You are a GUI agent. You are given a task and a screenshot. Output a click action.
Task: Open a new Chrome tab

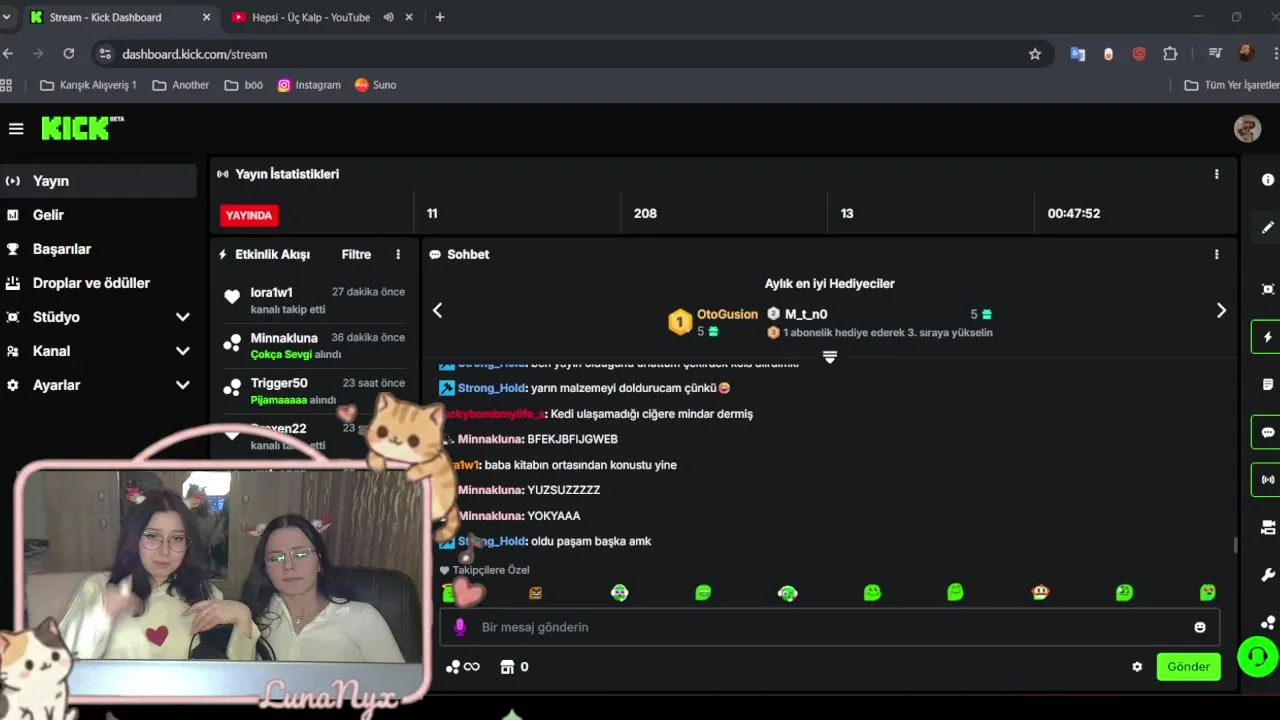point(440,17)
